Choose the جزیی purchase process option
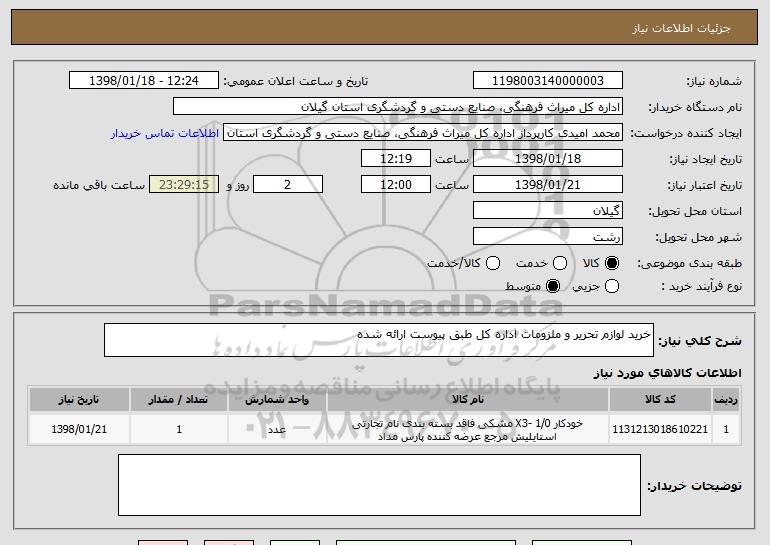770x545 pixels. click(611, 286)
